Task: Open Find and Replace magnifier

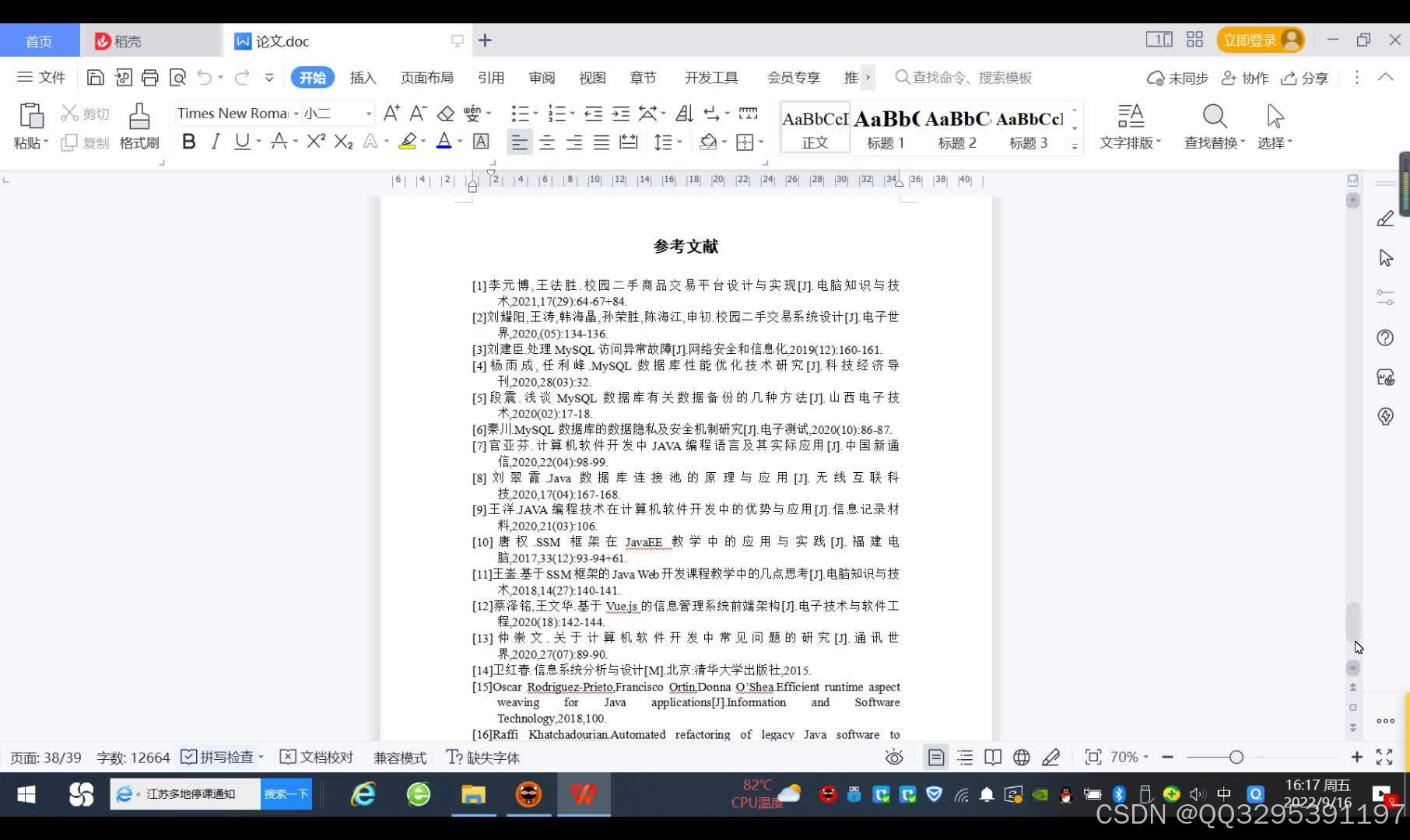Action: [1215, 116]
